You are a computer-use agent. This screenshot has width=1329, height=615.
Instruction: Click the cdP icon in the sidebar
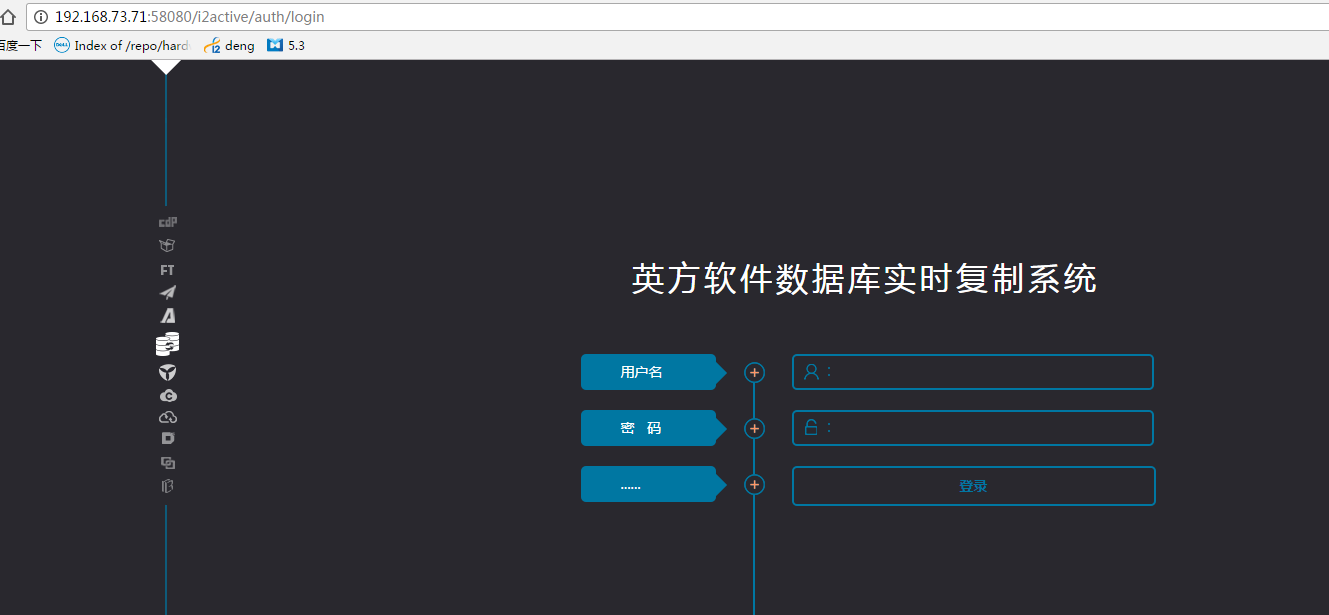(x=167, y=222)
